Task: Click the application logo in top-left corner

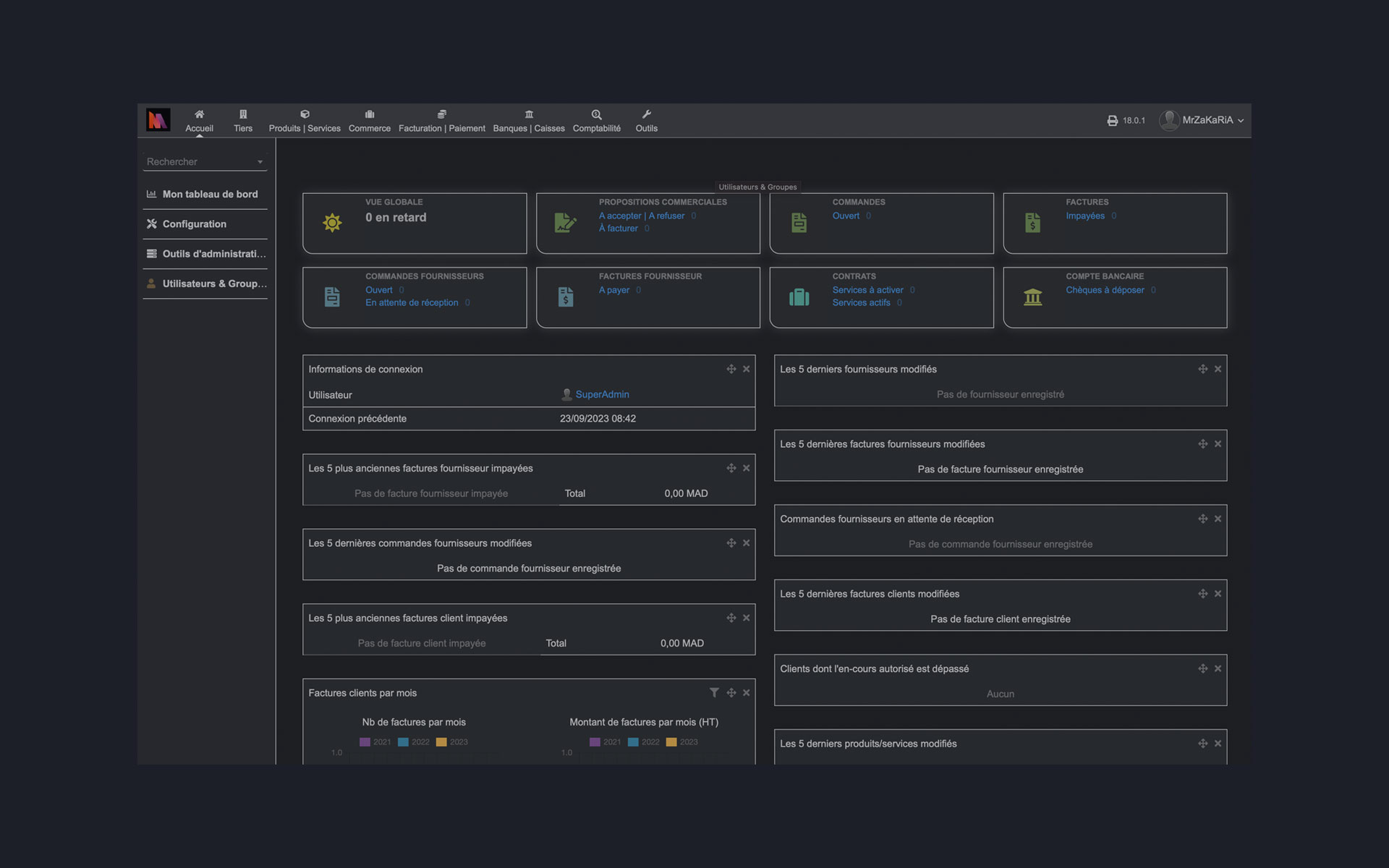Action: 158,120
